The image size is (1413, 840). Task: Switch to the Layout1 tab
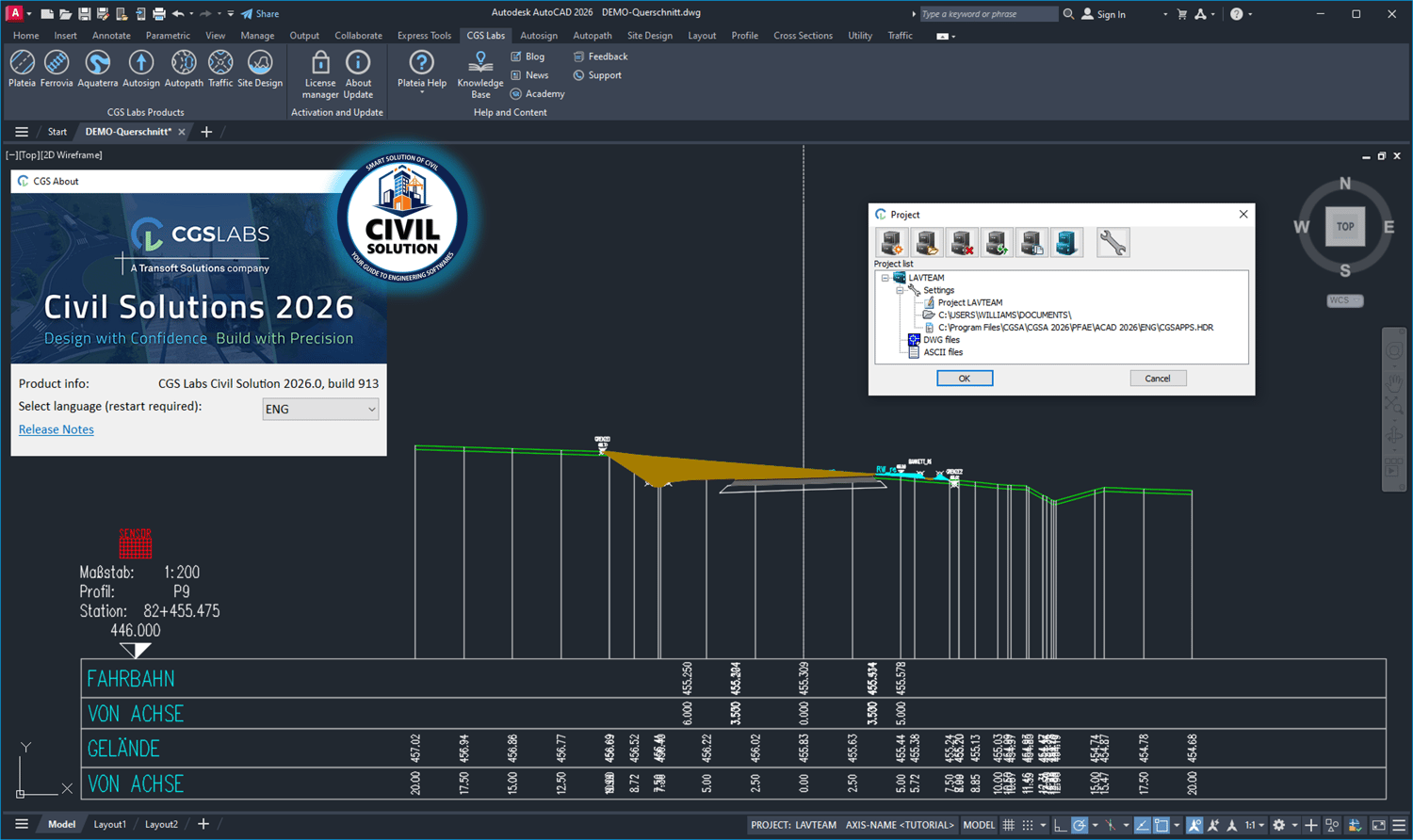tap(109, 825)
